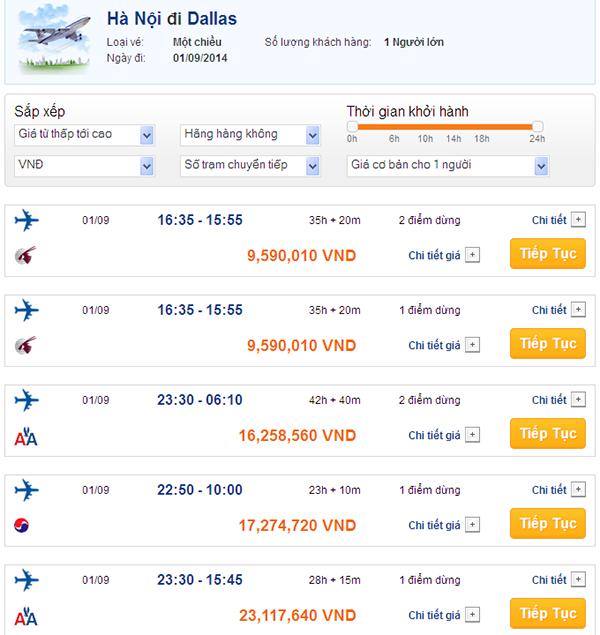Click airplane icon of the first 16:35 flight
600x635 pixels.
click(27, 220)
